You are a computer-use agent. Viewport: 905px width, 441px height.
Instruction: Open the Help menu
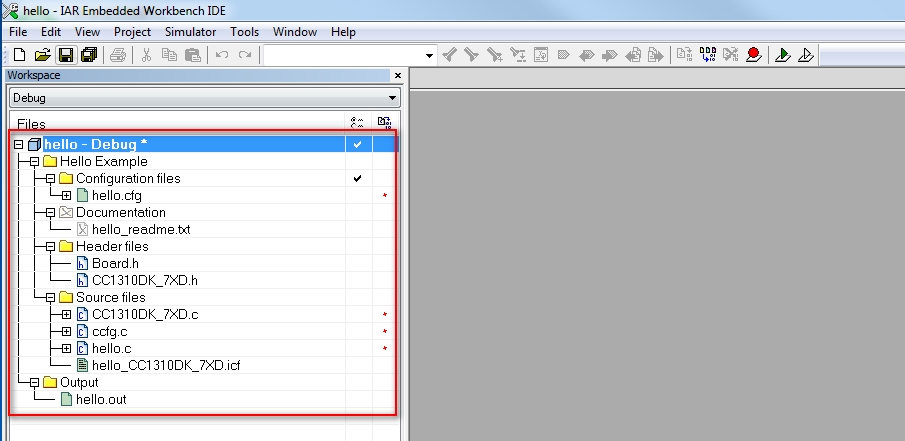tap(343, 32)
